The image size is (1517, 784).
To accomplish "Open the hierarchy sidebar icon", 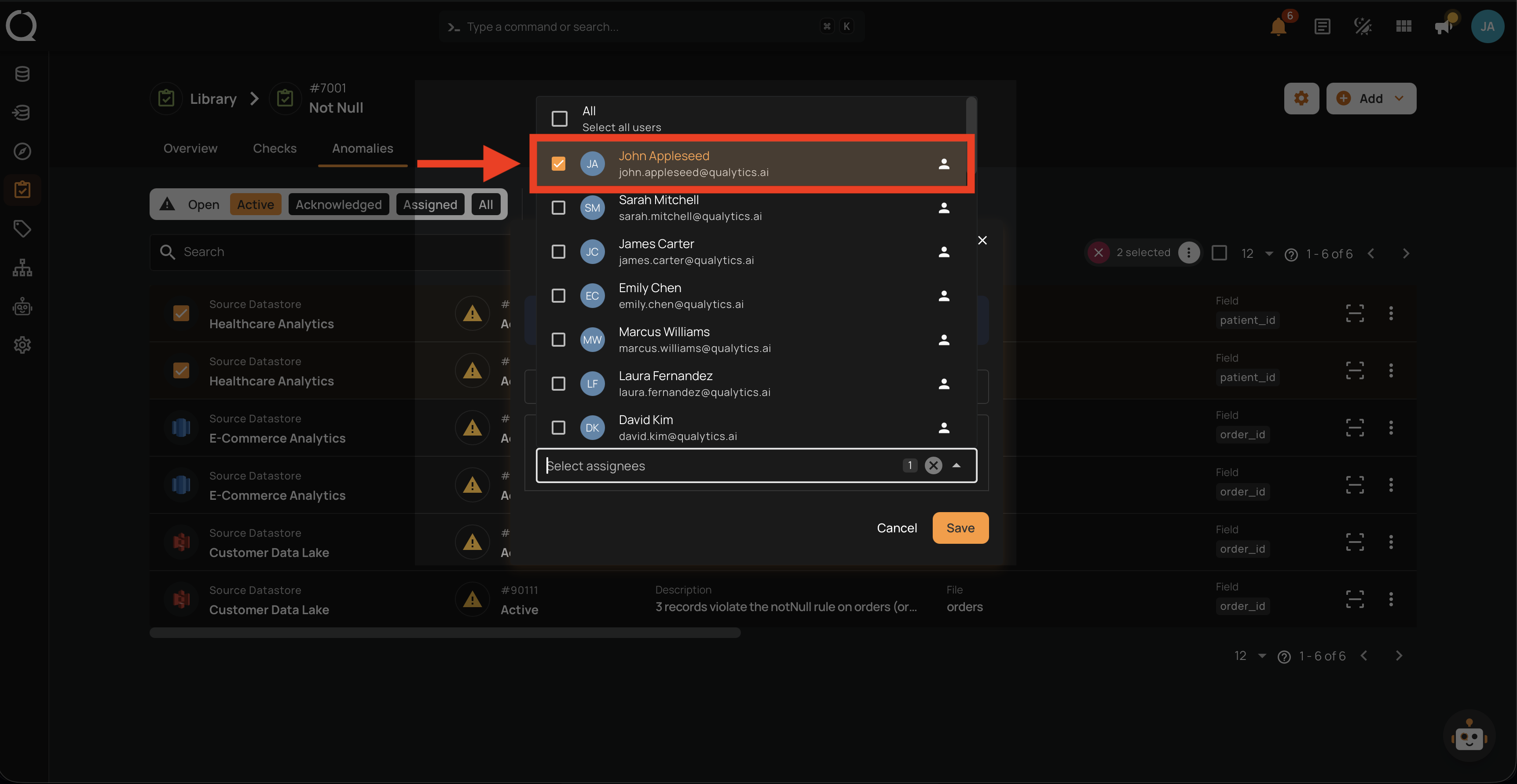I will (x=22, y=267).
